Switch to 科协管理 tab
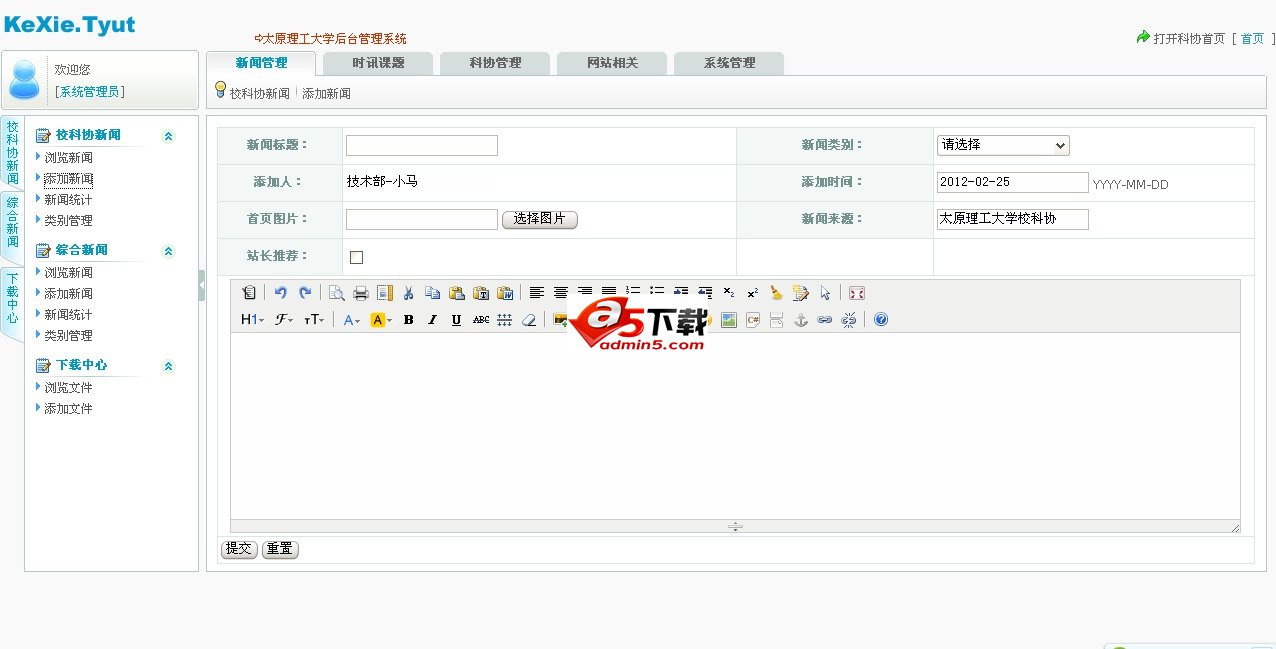1276x649 pixels. pos(495,63)
